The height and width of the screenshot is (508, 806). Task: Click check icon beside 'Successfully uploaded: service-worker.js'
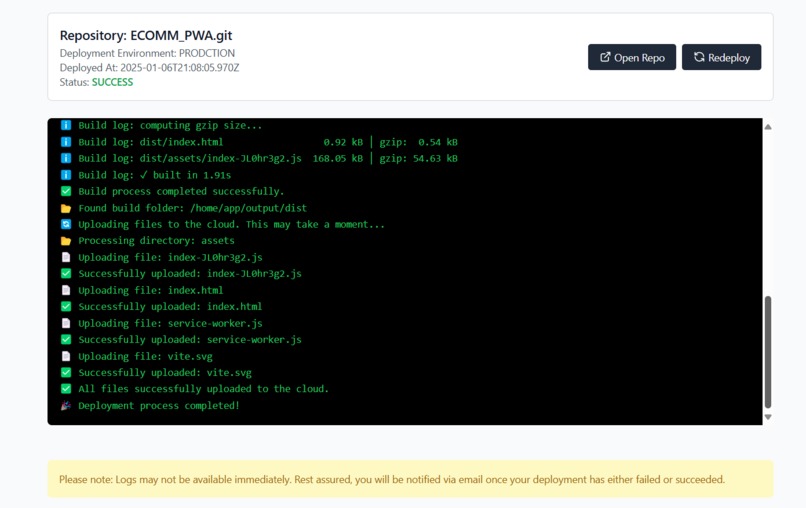(x=66, y=339)
